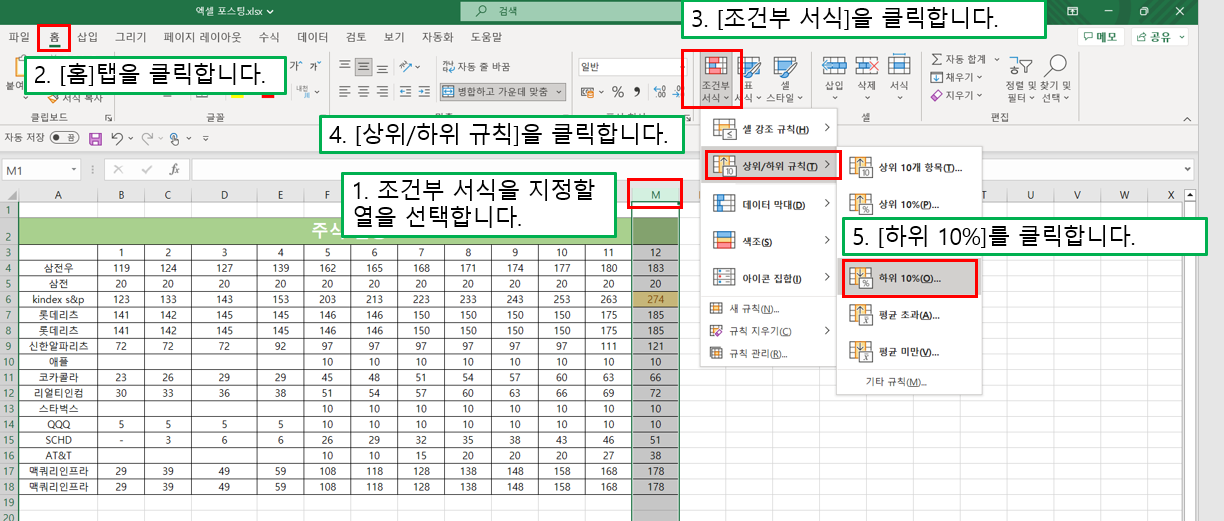Expand 지우기 (clear) dropdown
This screenshot has width=1224, height=521.
[x=979, y=95]
